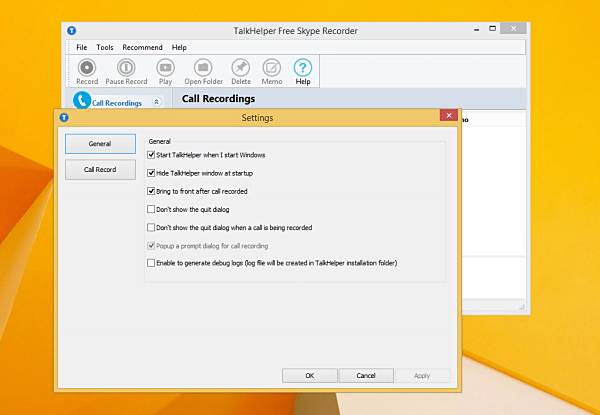The height and width of the screenshot is (415, 600).
Task: Open the Recommend menu
Action: tap(142, 47)
